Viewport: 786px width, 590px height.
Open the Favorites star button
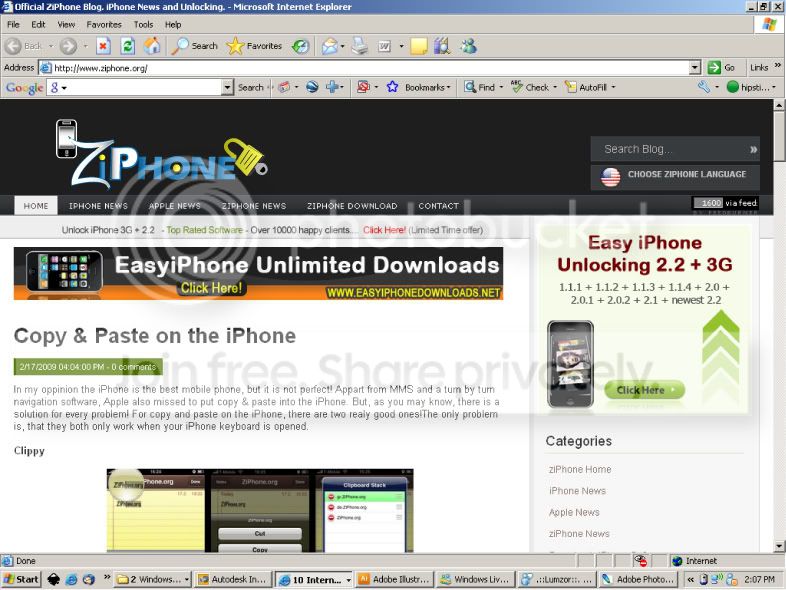pyautogui.click(x=254, y=46)
